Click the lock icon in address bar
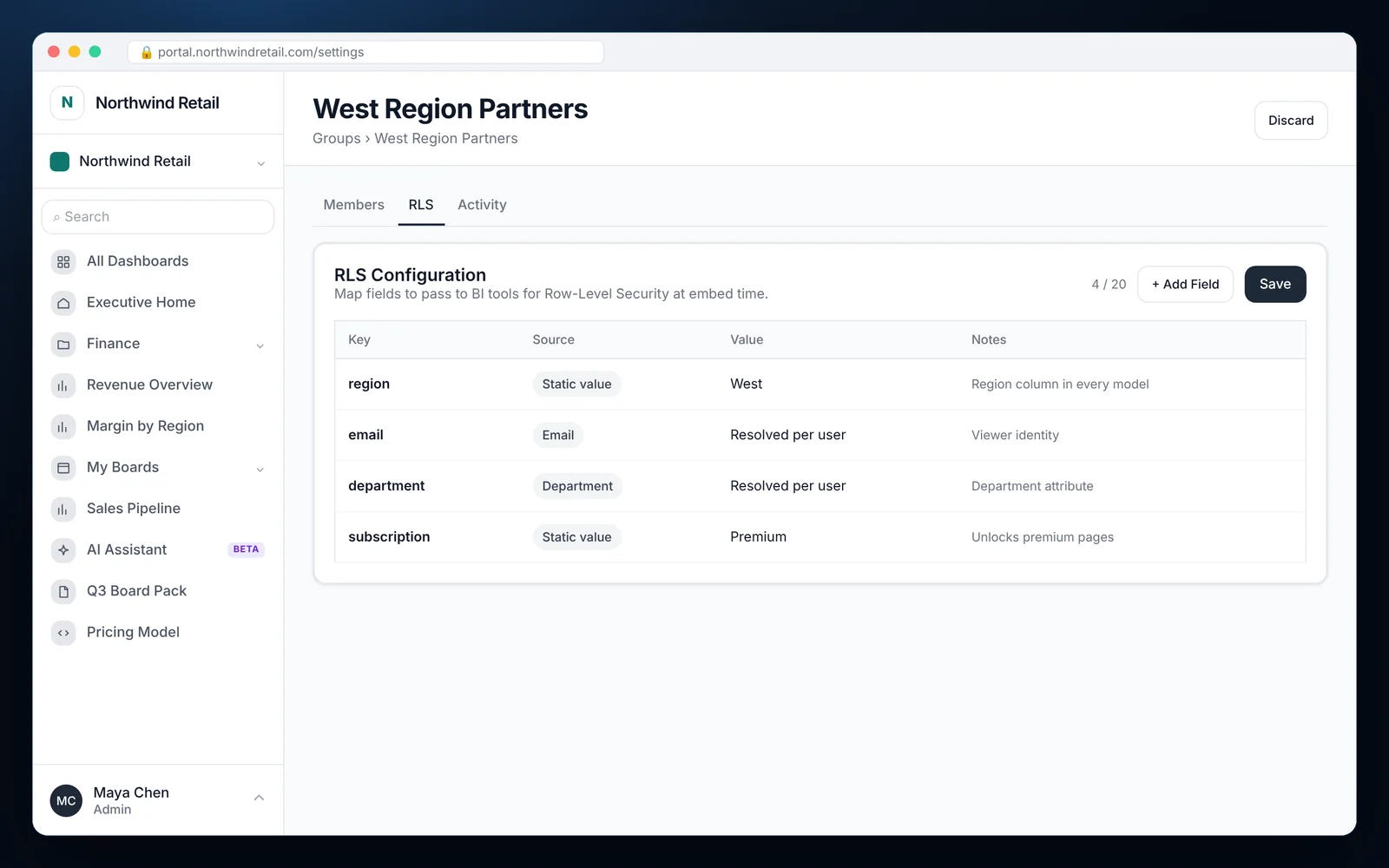Screen dimensions: 1389x868 click(x=147, y=52)
